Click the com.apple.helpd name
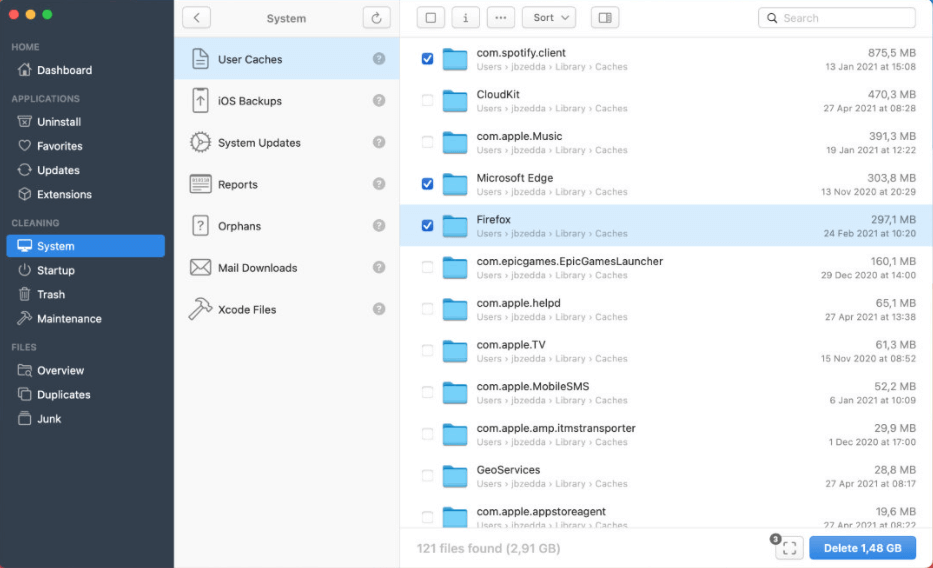This screenshot has height=568, width=933. pos(518,303)
